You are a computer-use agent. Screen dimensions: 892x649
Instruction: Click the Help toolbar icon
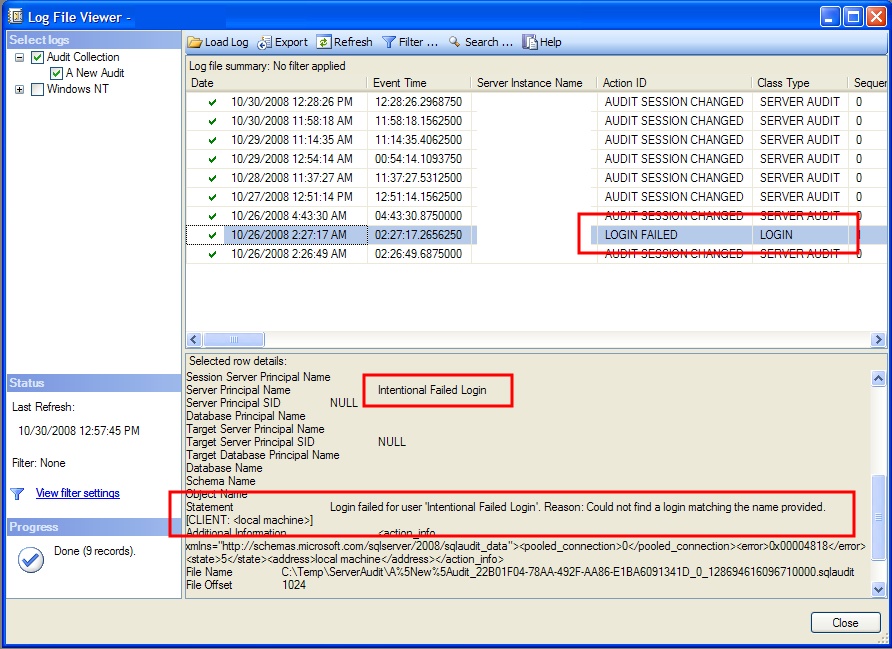point(530,42)
